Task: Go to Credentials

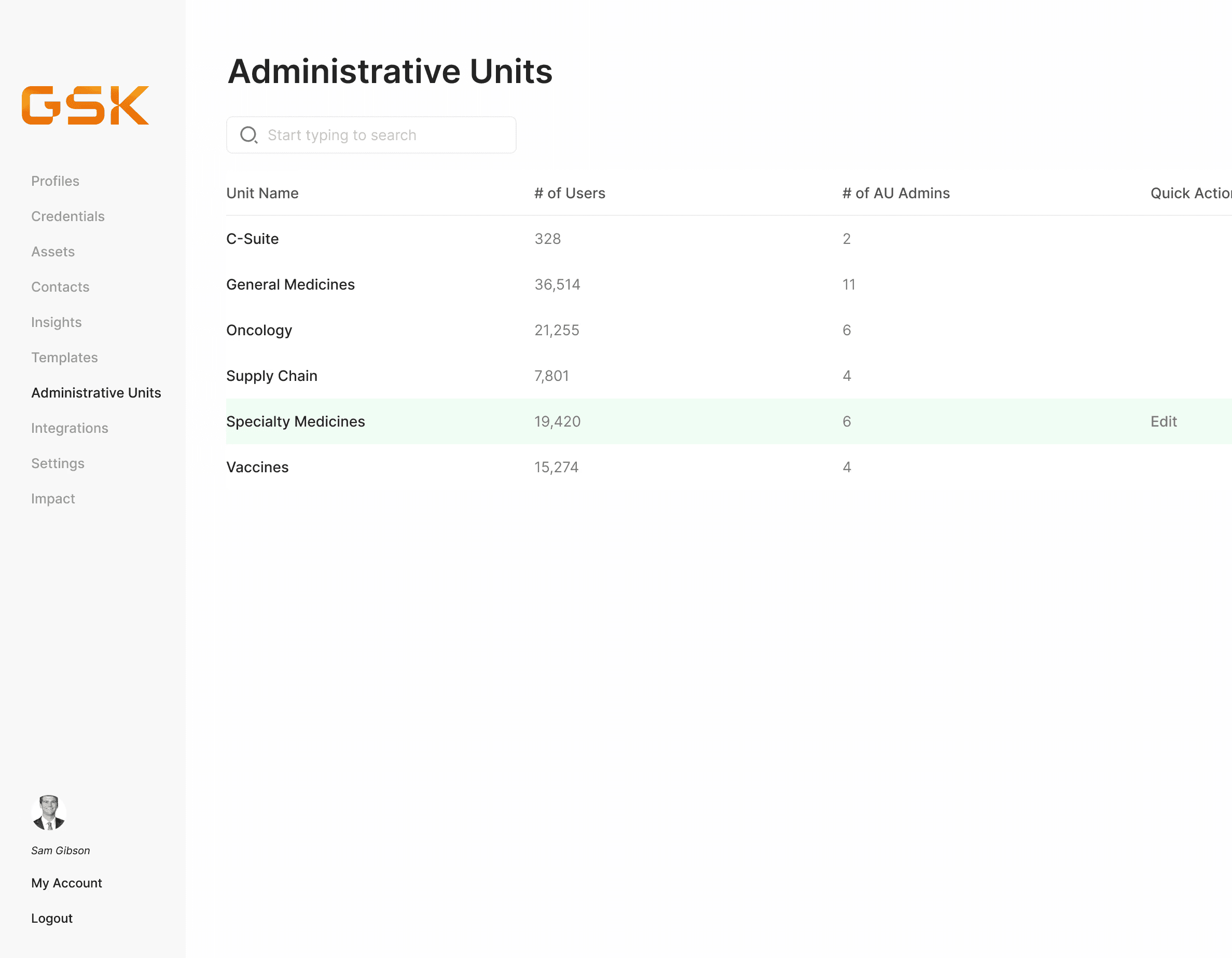Action: click(x=67, y=216)
